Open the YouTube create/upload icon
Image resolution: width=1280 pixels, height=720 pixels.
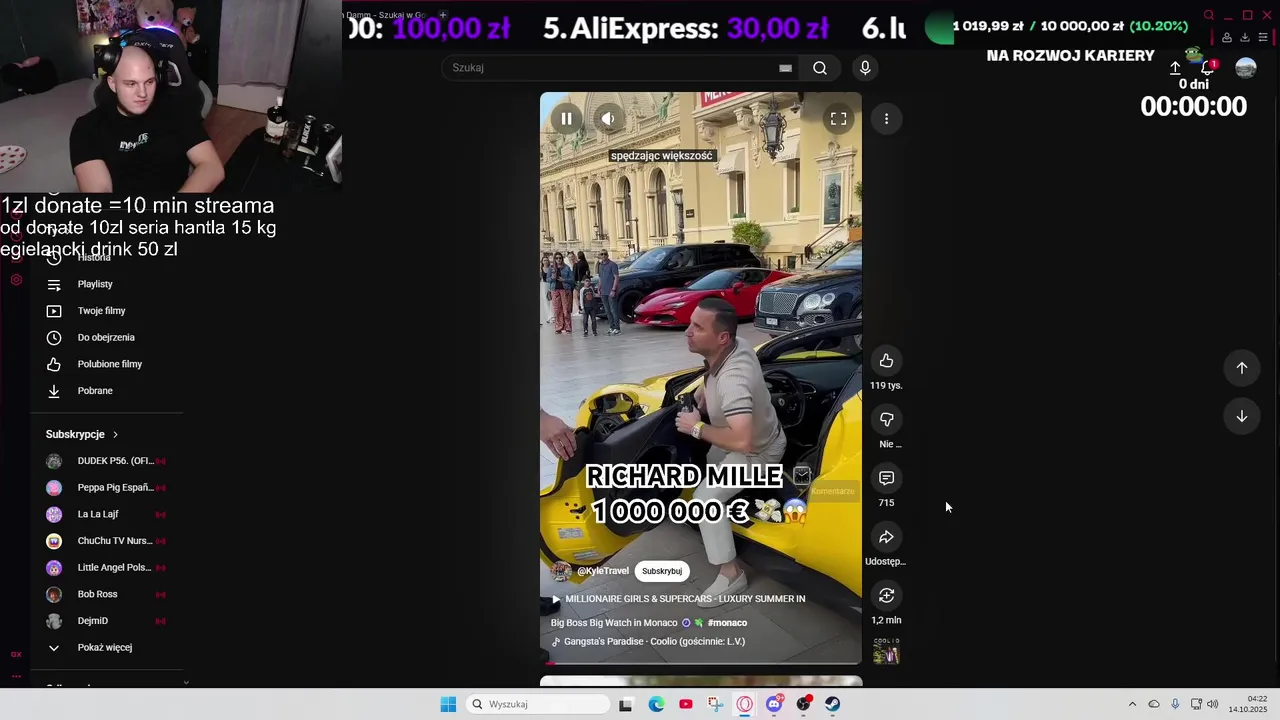tap(1175, 68)
